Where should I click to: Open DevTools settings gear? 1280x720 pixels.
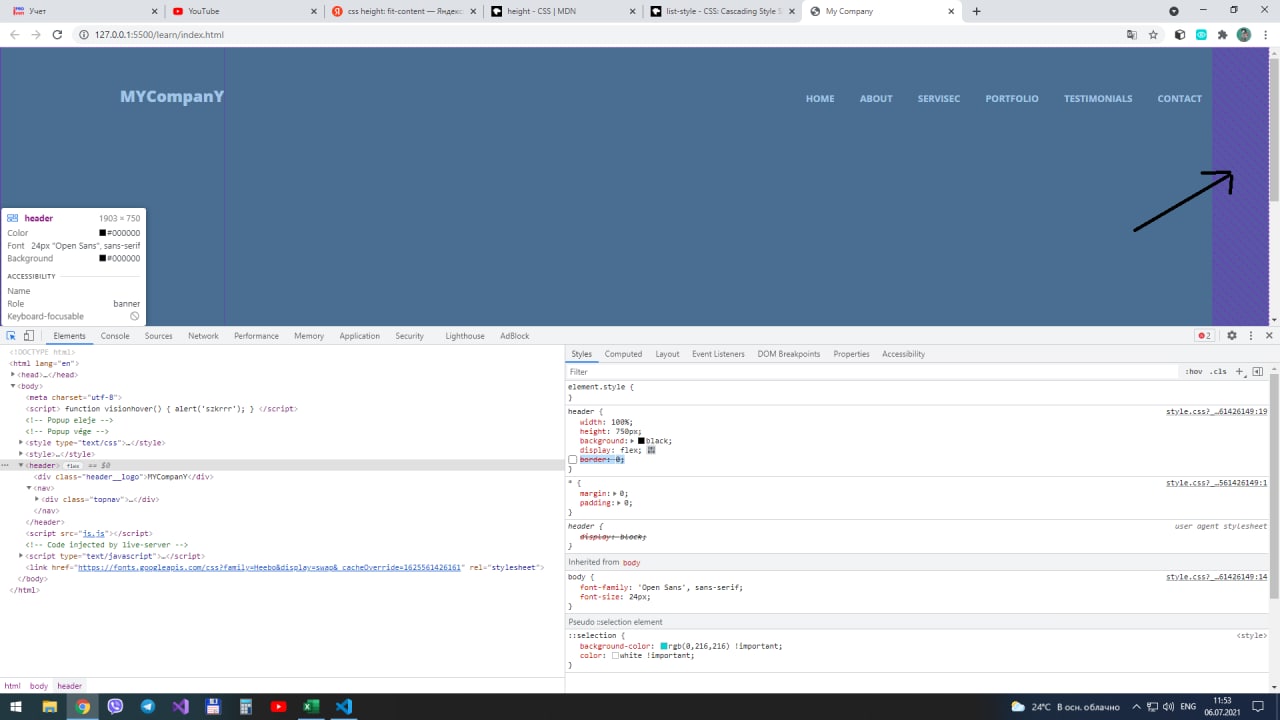pos(1232,336)
